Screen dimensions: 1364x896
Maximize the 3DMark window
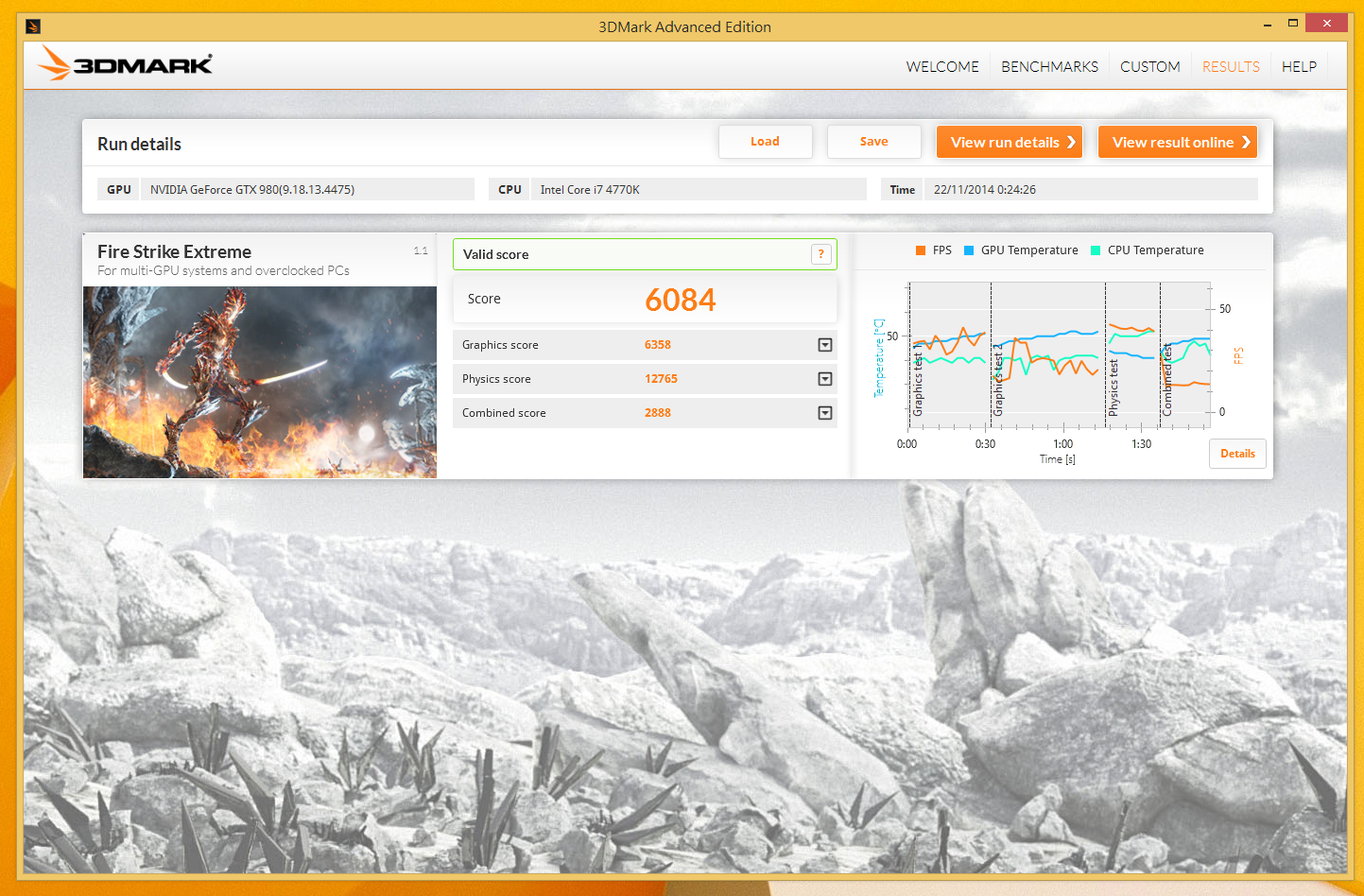pos(1292,23)
